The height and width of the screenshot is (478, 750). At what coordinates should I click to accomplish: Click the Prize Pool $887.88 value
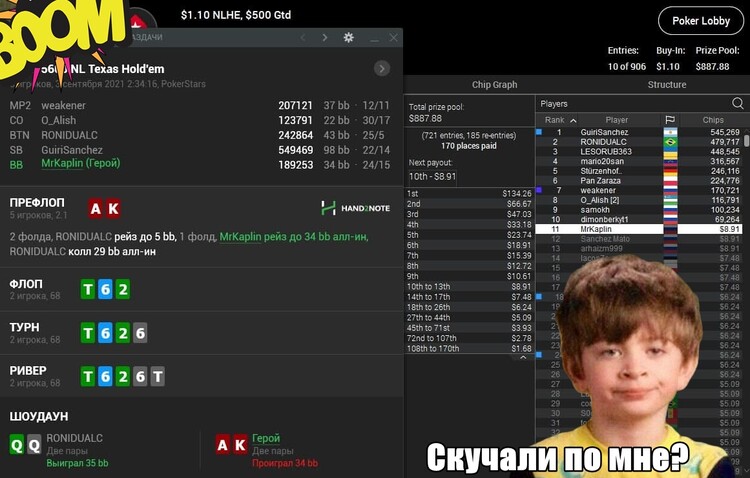(712, 67)
